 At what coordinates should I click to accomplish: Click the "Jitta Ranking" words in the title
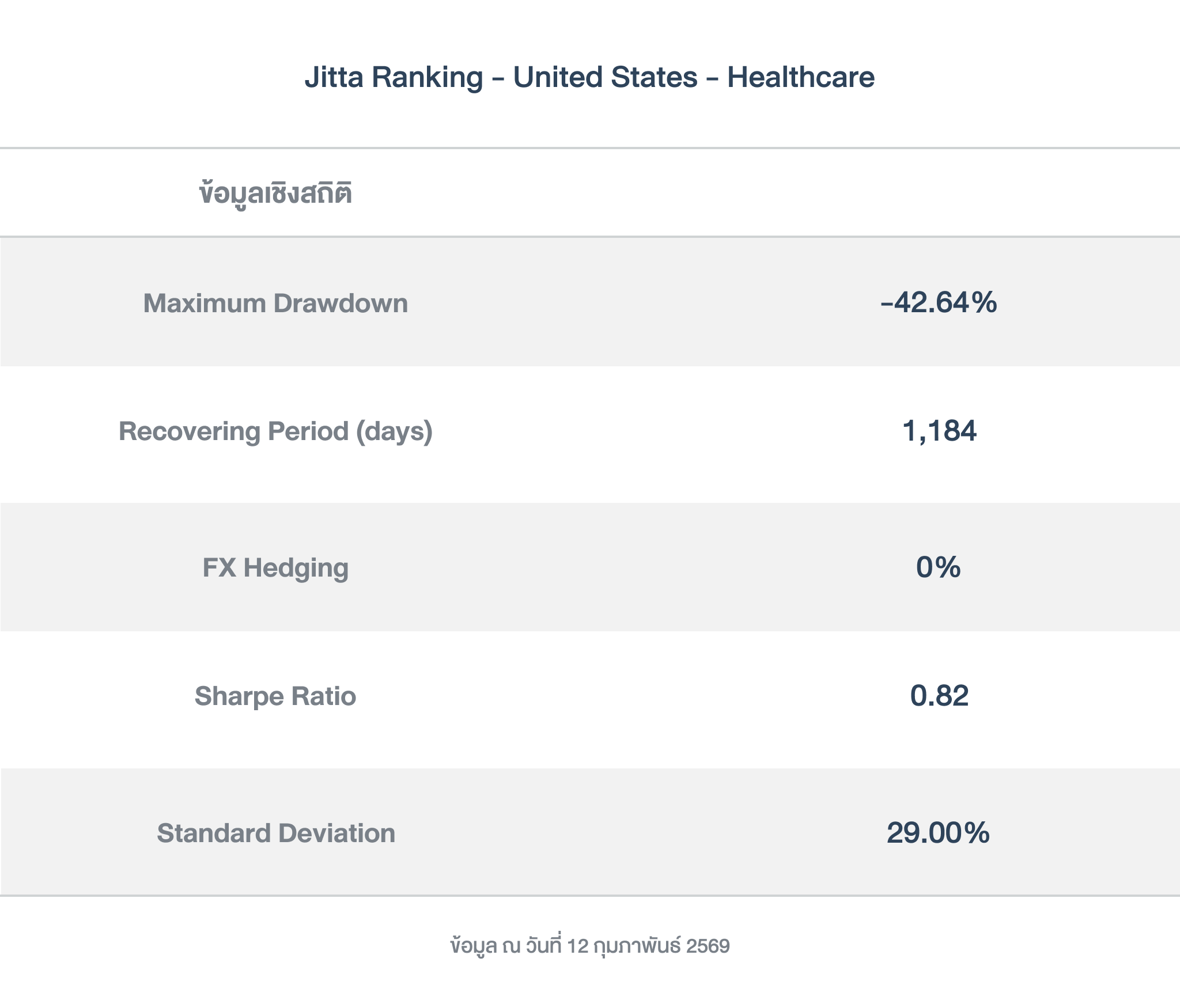click(394, 77)
